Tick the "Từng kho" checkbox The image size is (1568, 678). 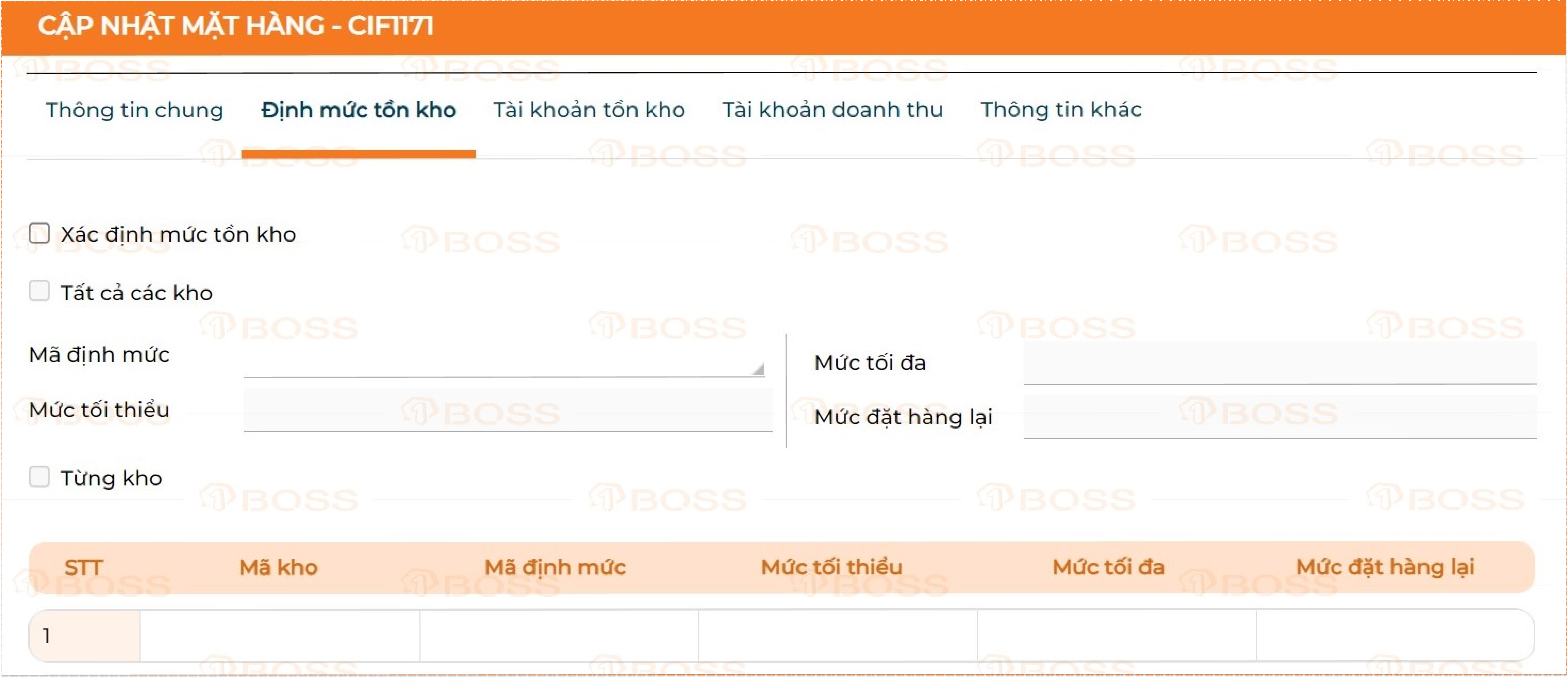[x=40, y=477]
